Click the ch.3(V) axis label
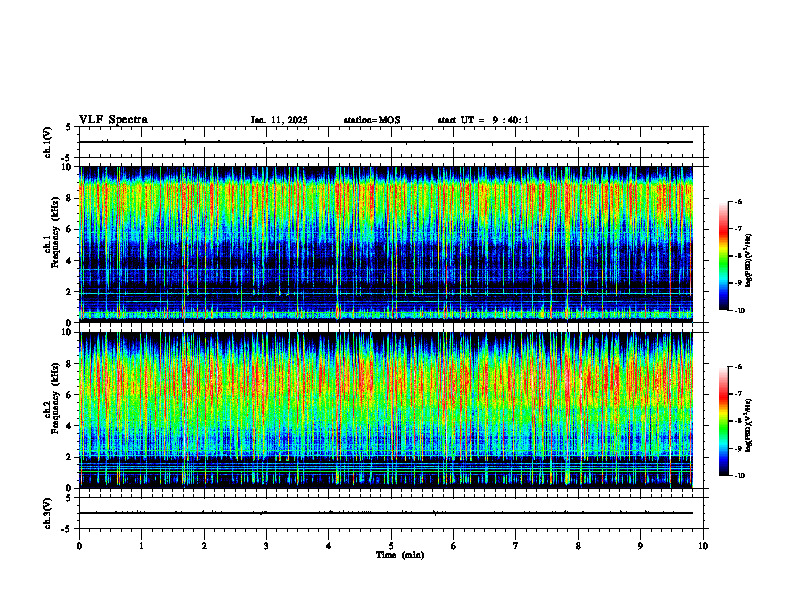Viewport: 792px width, 612px height. pyautogui.click(x=48, y=513)
